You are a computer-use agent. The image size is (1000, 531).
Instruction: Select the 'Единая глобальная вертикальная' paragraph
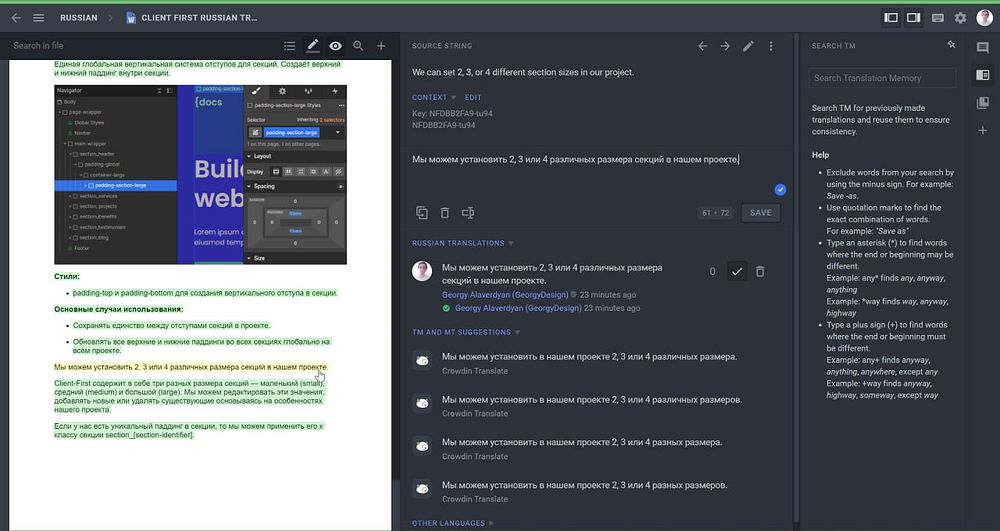(198, 68)
